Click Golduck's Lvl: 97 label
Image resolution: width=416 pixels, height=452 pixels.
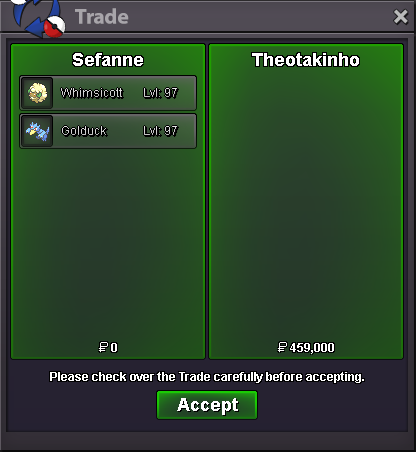(x=160, y=131)
